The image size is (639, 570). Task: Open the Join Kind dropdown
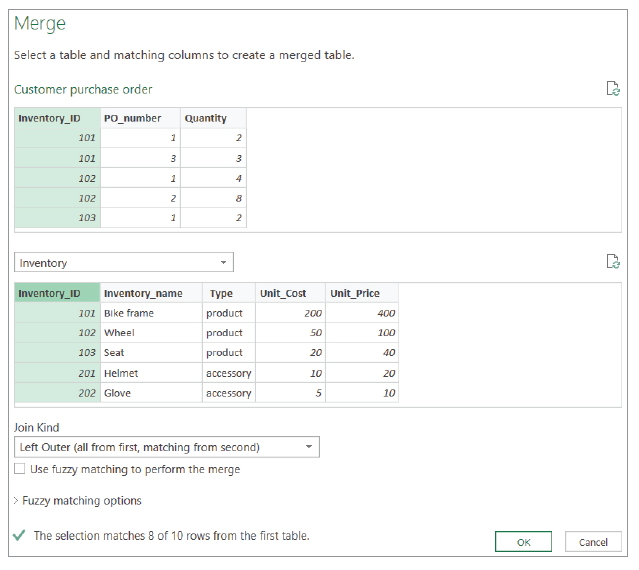point(168,447)
